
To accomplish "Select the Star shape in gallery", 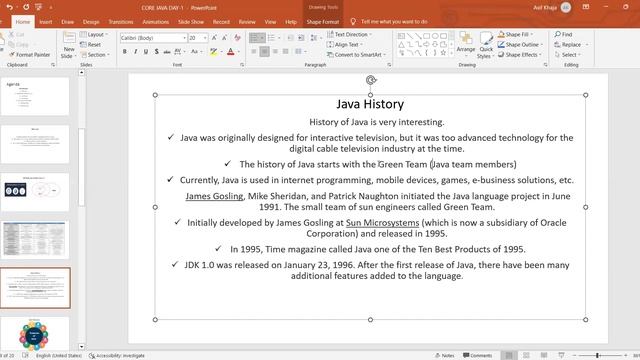I will pos(443,53).
